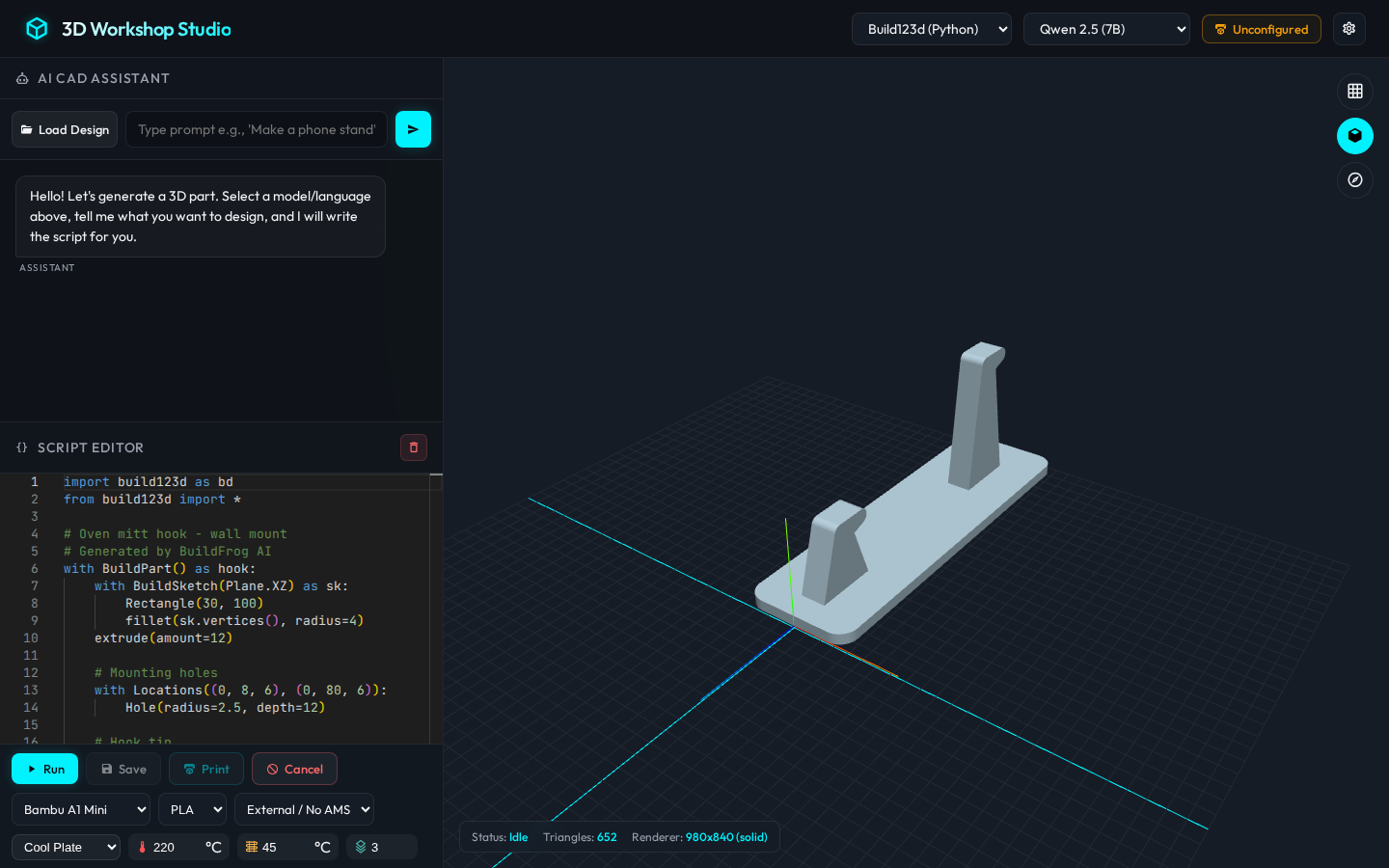
Task: Click the layer value 3 field
Action: pos(391,847)
